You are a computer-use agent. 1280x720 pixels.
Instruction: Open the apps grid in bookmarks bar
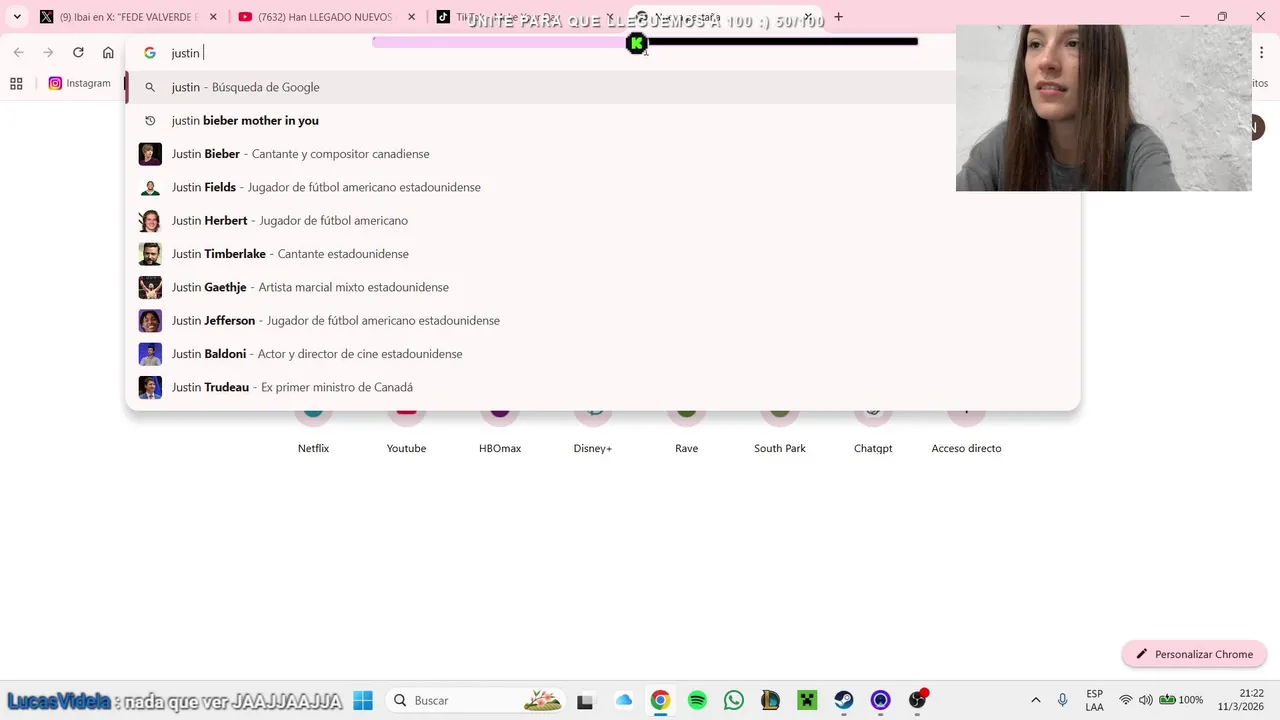point(16,84)
